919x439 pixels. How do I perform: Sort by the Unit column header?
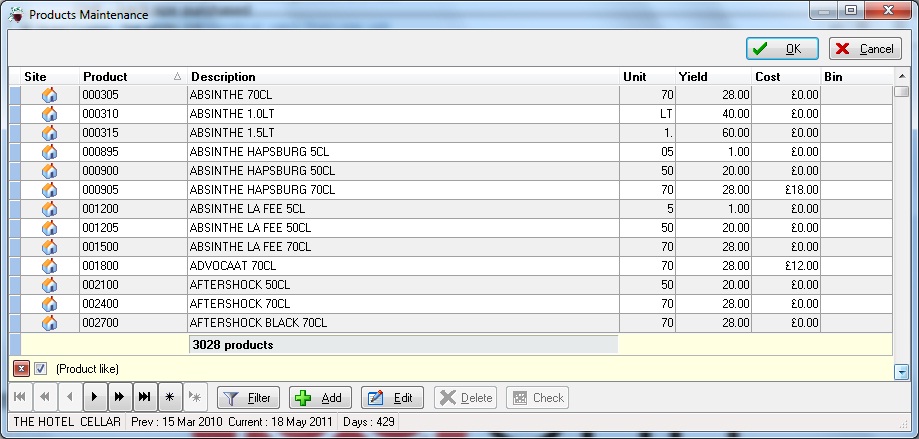tap(647, 77)
